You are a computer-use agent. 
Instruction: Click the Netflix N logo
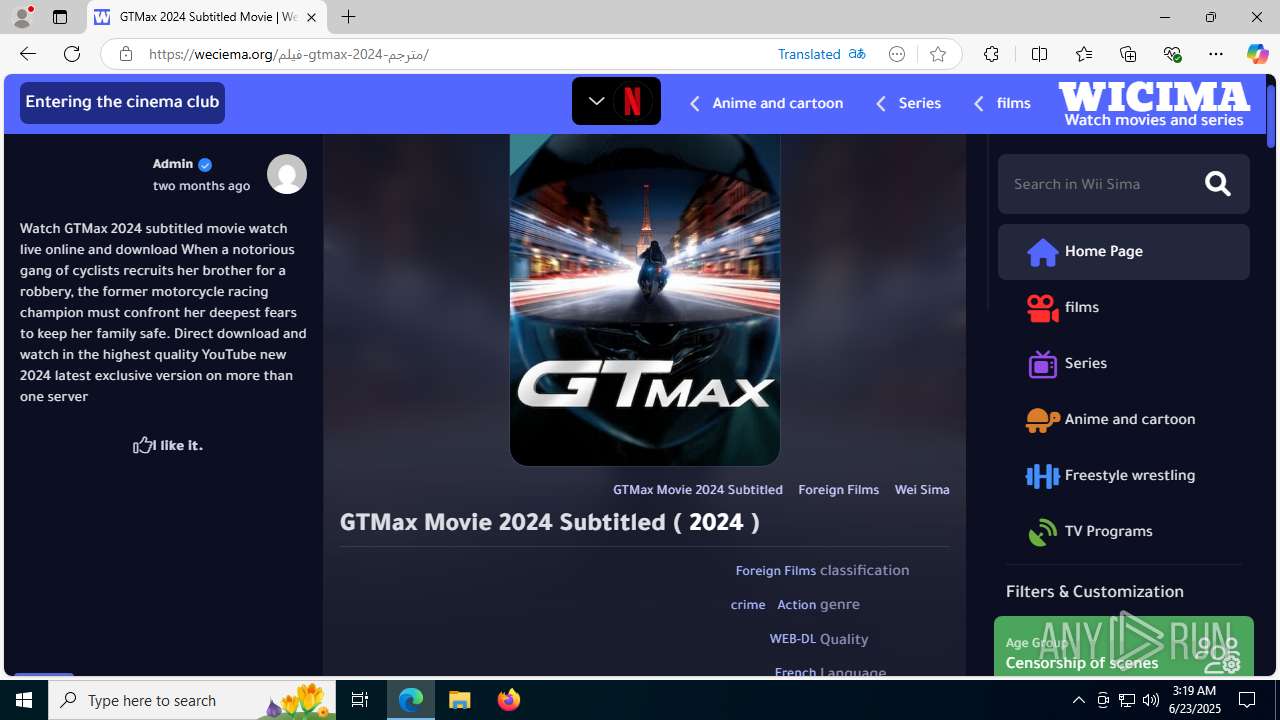tap(632, 101)
